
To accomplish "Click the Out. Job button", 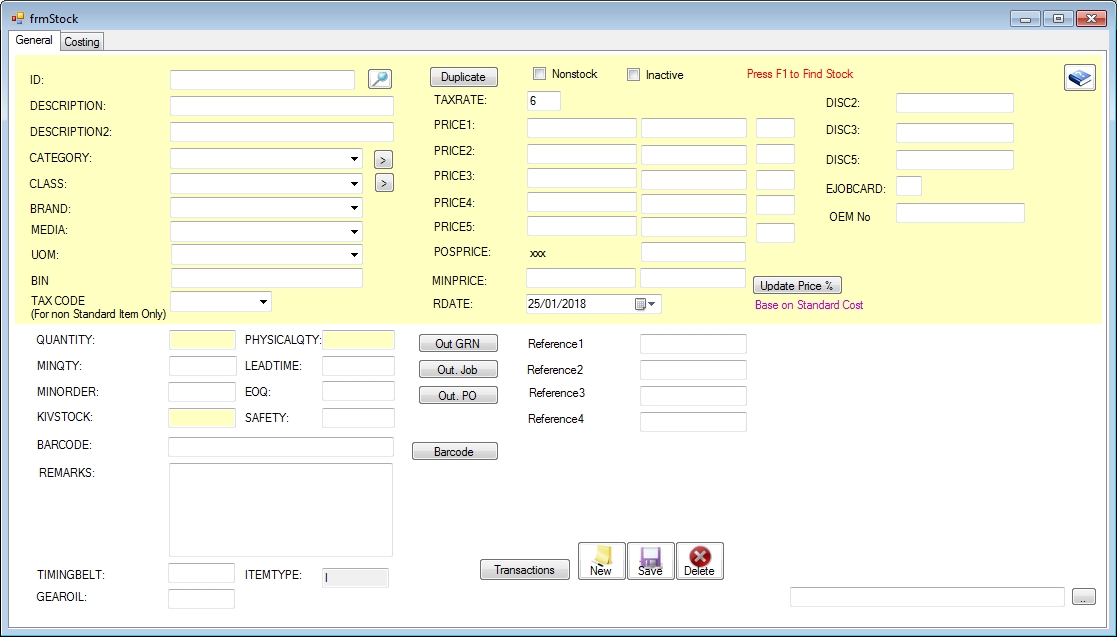I will tap(458, 370).
